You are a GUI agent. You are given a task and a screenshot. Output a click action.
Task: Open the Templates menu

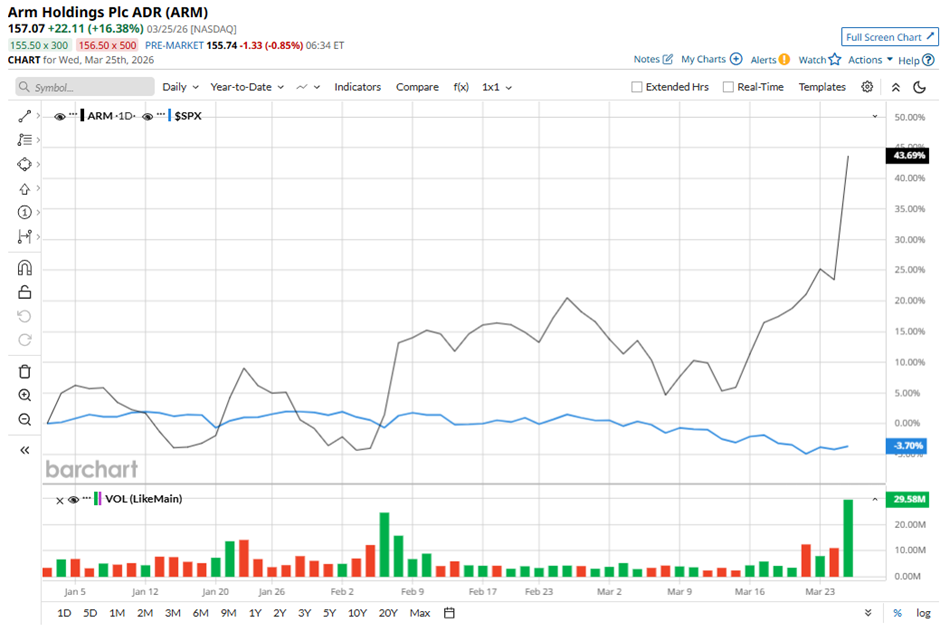pos(822,87)
